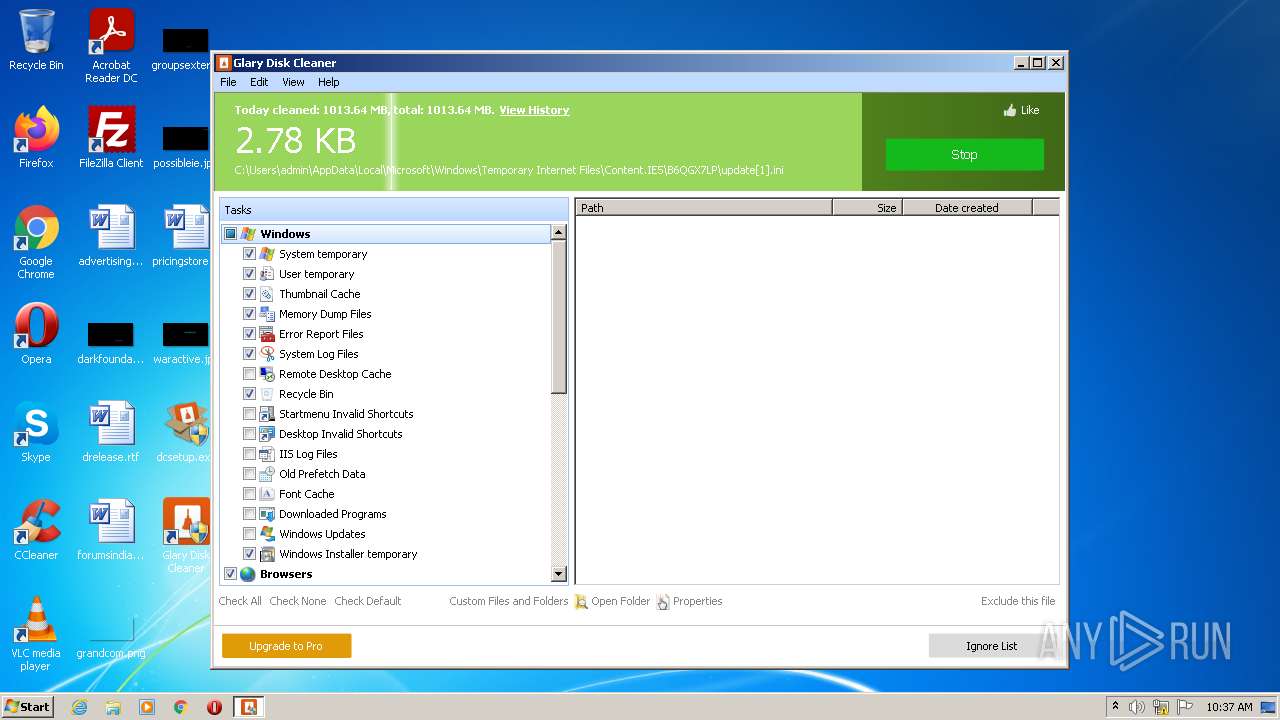Enable Remote Desktop Cache checkbox

point(249,374)
